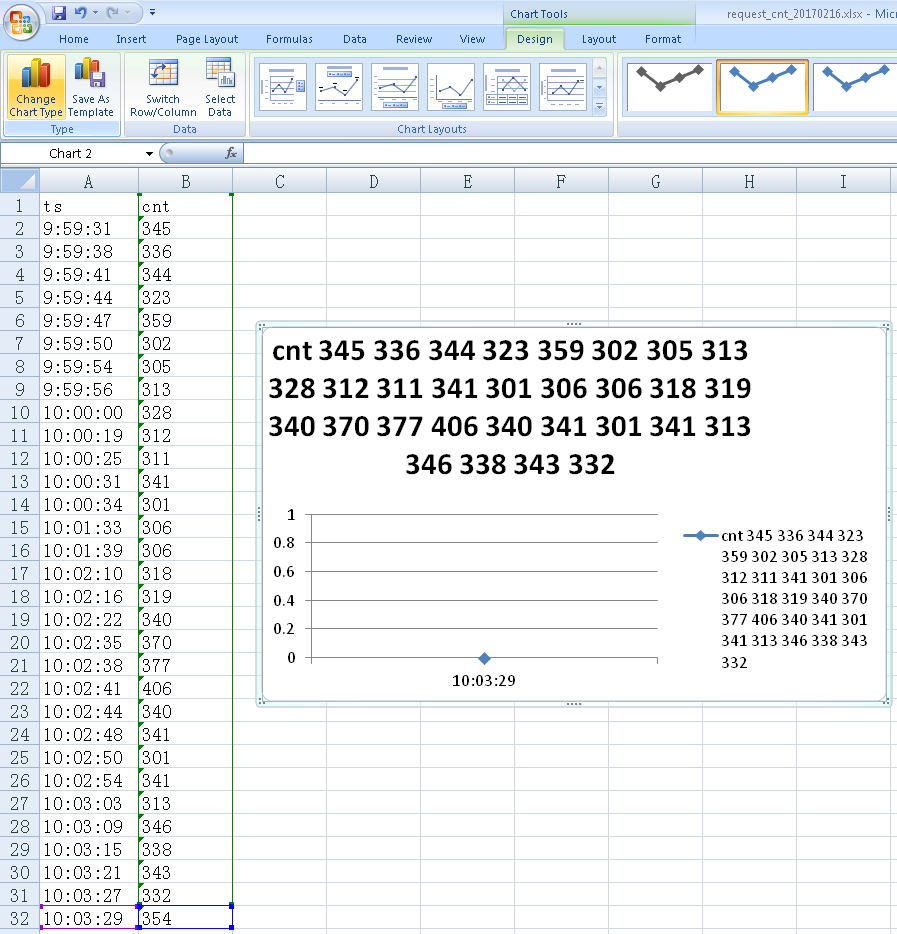Open the View tab
This screenshot has height=934, width=897.
tap(472, 39)
